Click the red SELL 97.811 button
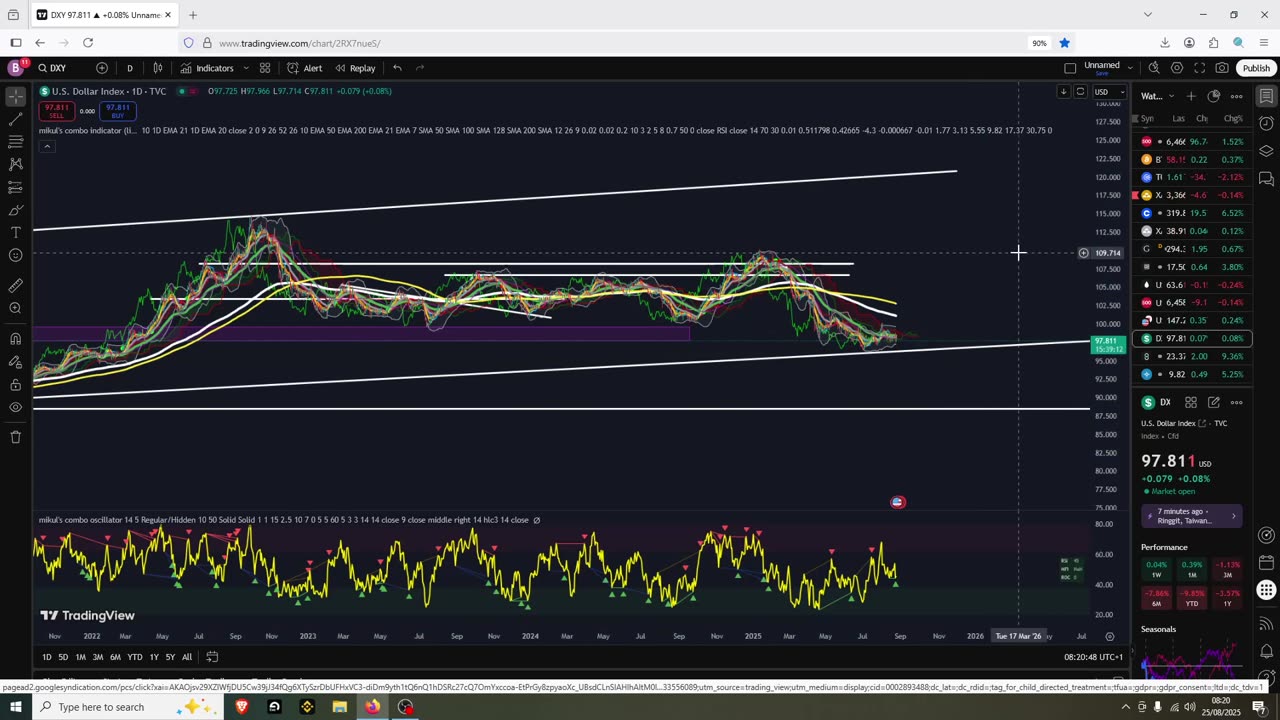 pos(56,110)
